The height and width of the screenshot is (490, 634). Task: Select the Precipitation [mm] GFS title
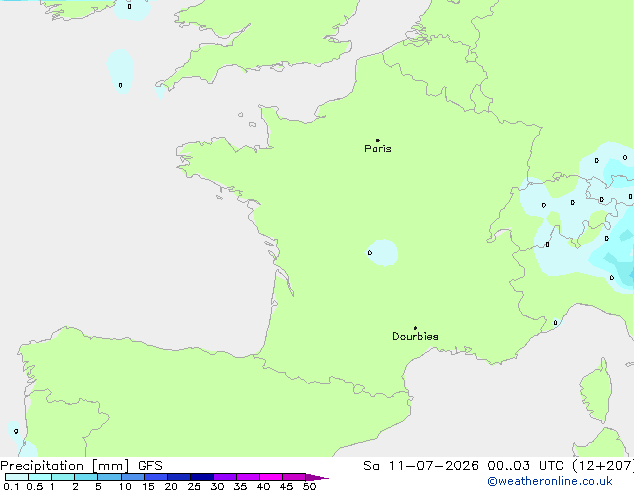point(81,466)
